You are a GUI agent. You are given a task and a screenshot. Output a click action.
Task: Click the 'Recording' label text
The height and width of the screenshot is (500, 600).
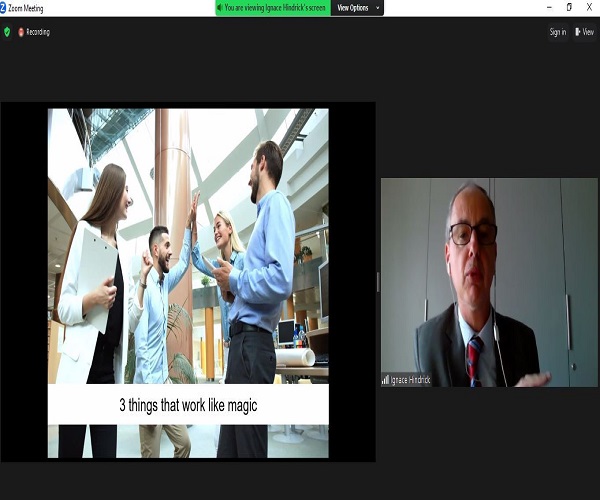tap(38, 32)
